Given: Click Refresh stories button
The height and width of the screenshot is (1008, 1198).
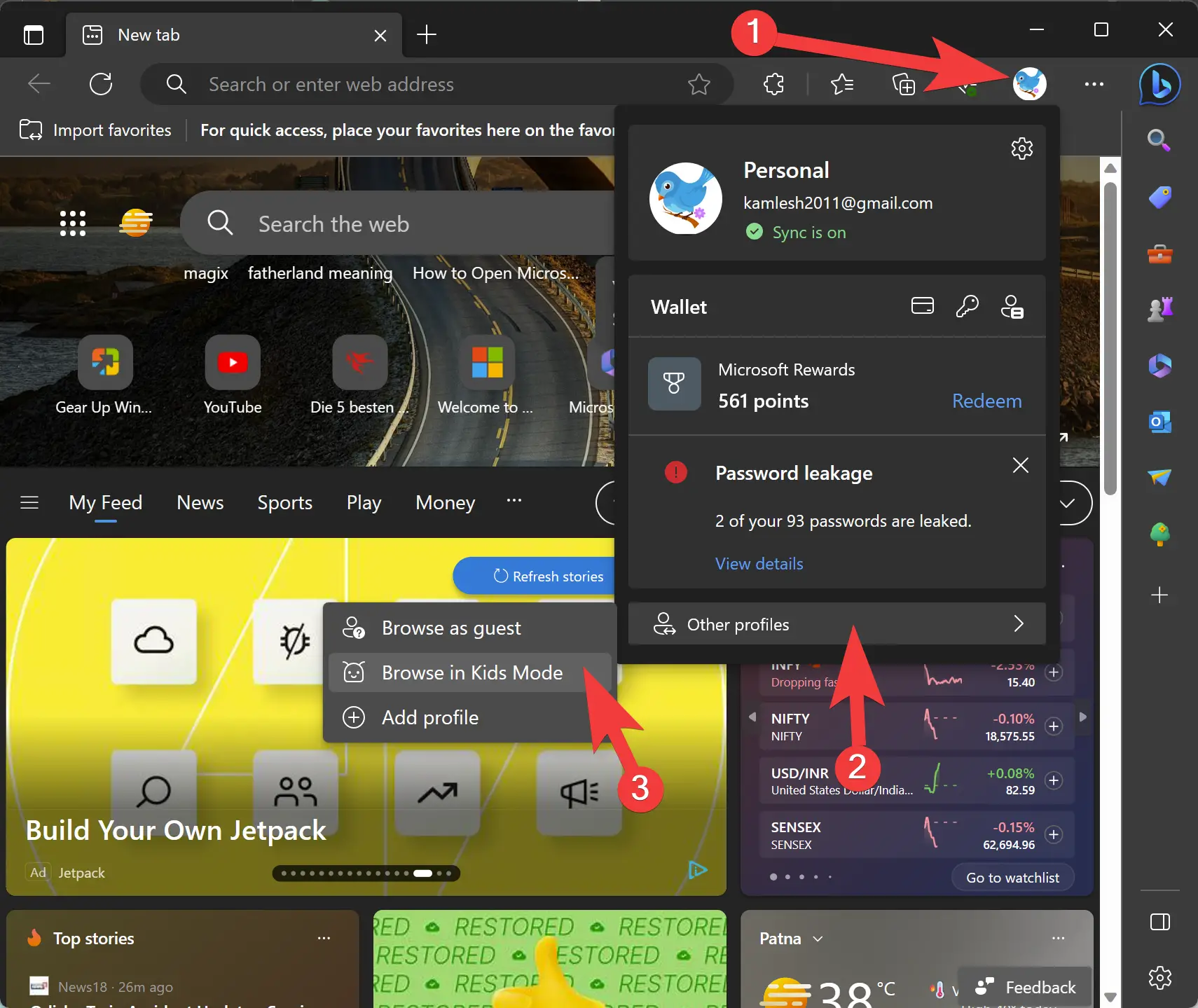Looking at the screenshot, I should [x=534, y=576].
